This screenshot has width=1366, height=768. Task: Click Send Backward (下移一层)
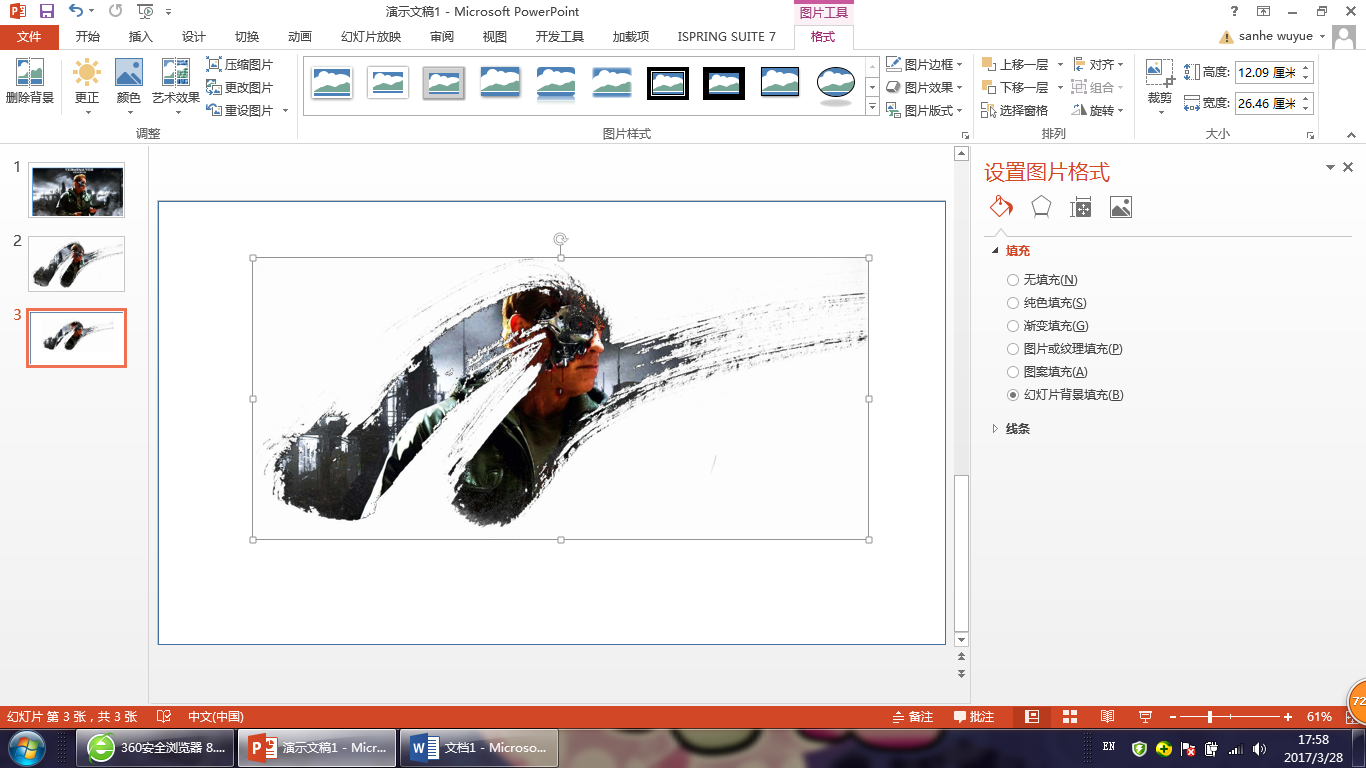pos(1015,87)
